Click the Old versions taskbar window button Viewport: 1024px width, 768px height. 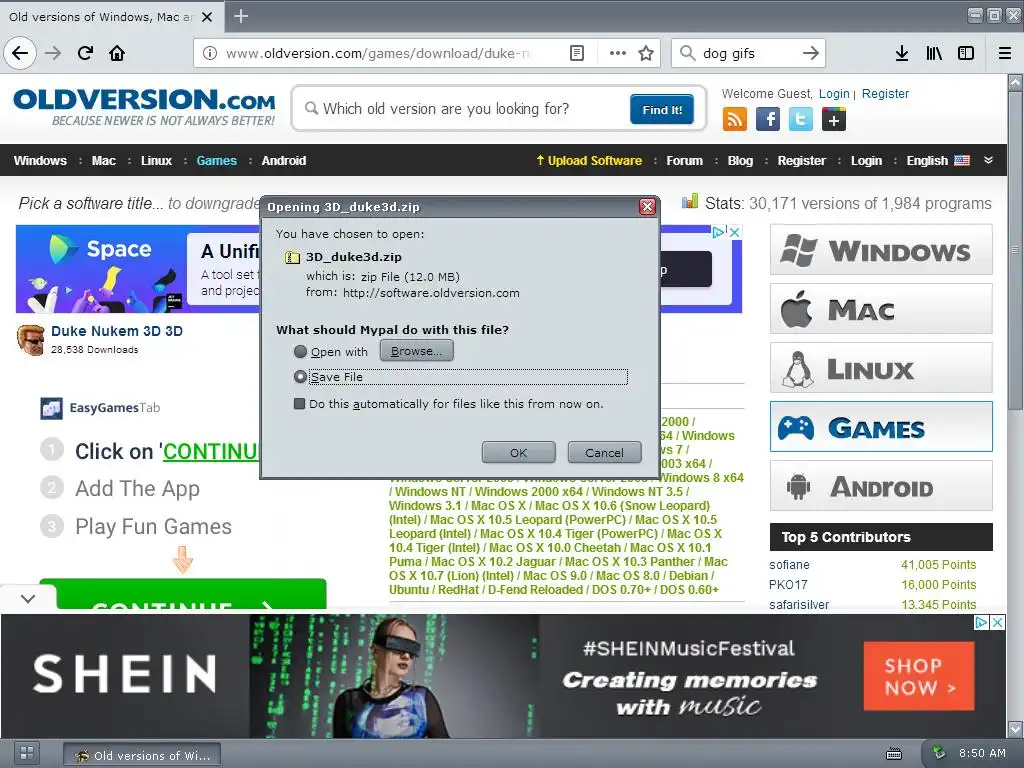pos(142,755)
